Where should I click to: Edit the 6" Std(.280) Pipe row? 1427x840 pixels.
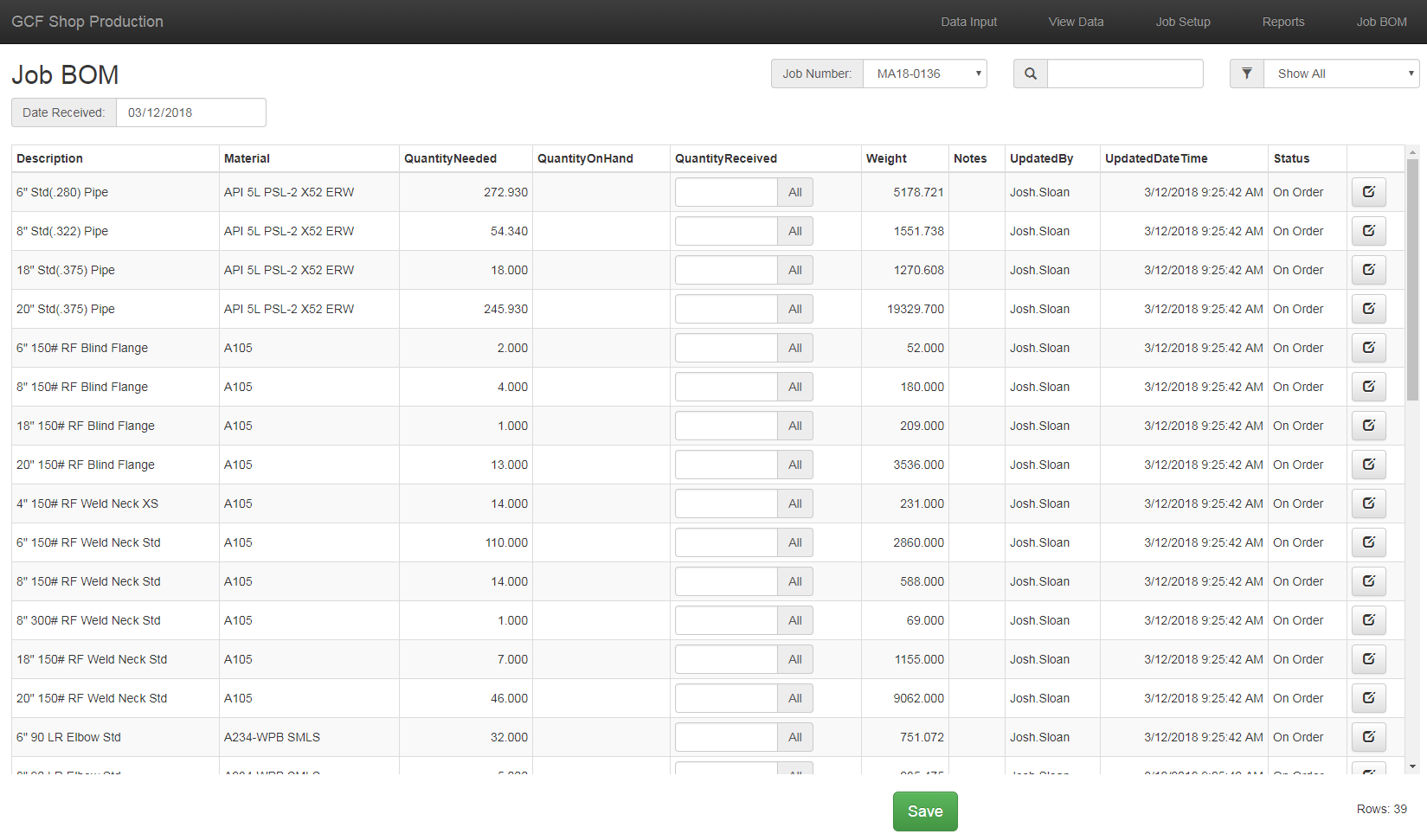pyautogui.click(x=1368, y=192)
